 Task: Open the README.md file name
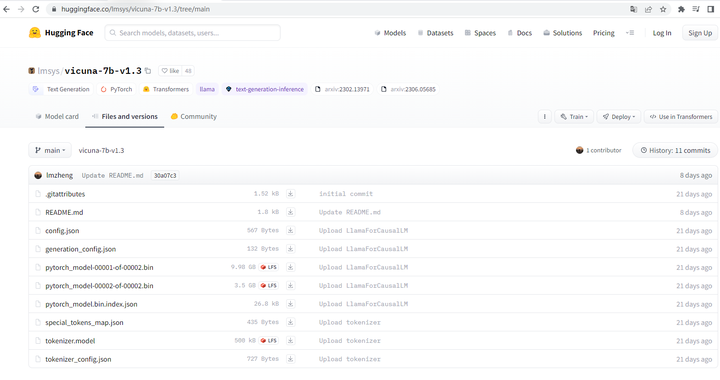coord(64,212)
